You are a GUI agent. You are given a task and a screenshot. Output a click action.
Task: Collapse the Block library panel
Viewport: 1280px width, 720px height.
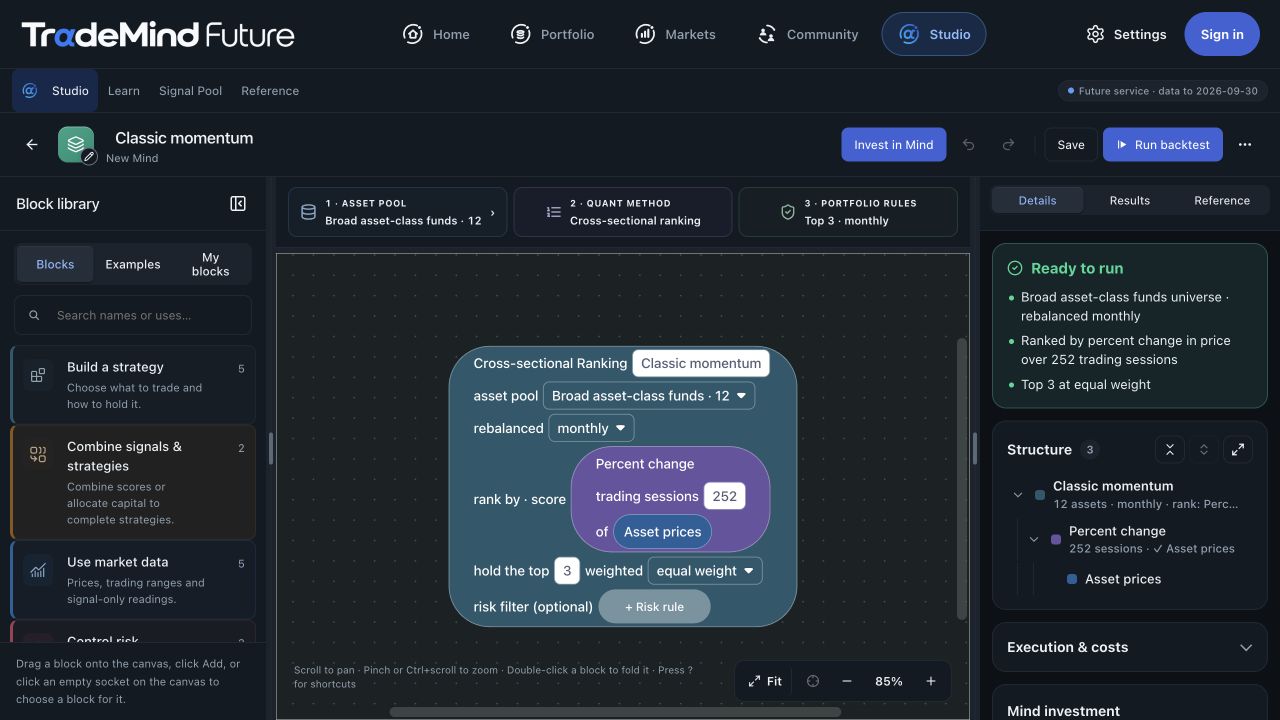pos(238,204)
